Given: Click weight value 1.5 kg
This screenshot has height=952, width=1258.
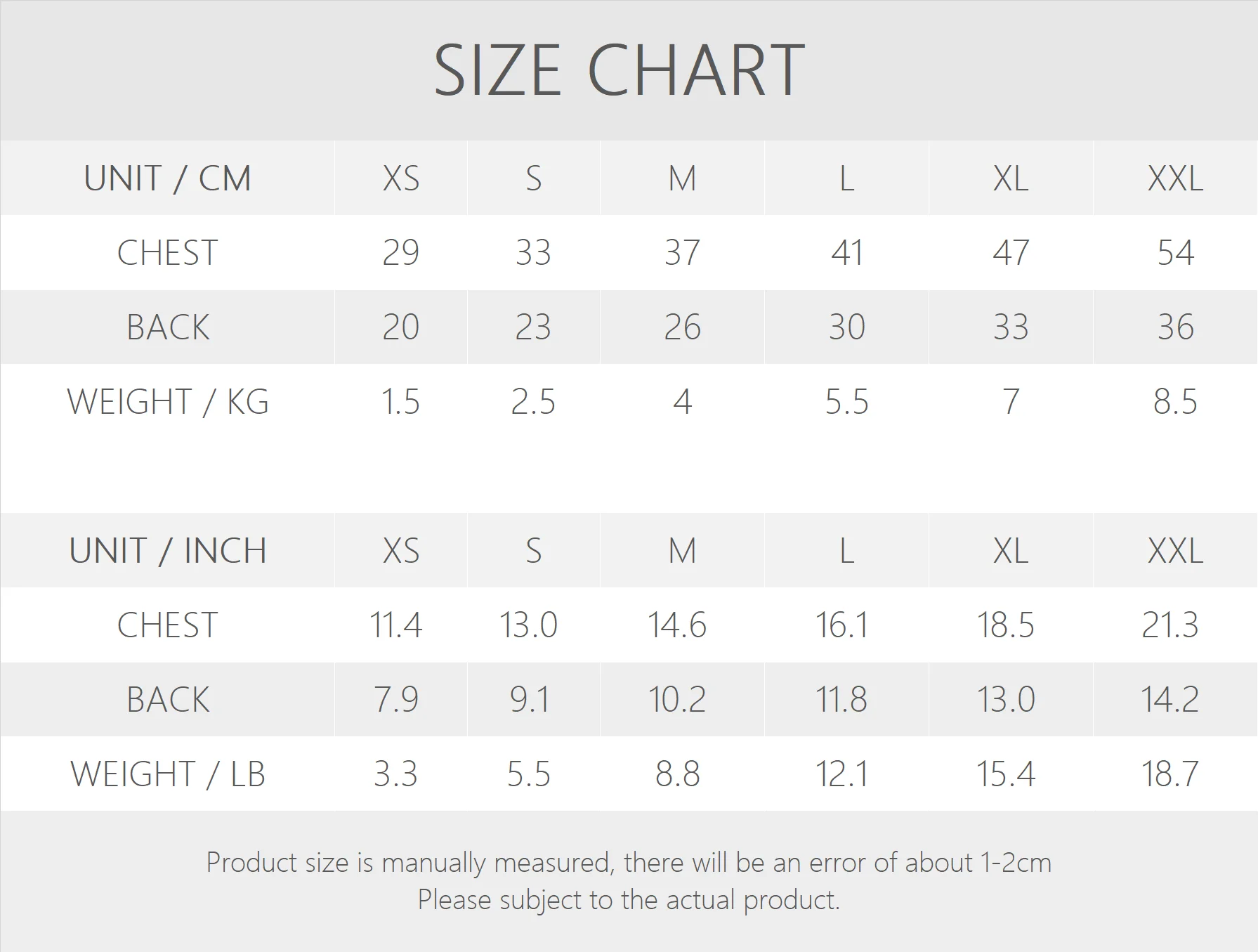Looking at the screenshot, I should tap(400, 402).
